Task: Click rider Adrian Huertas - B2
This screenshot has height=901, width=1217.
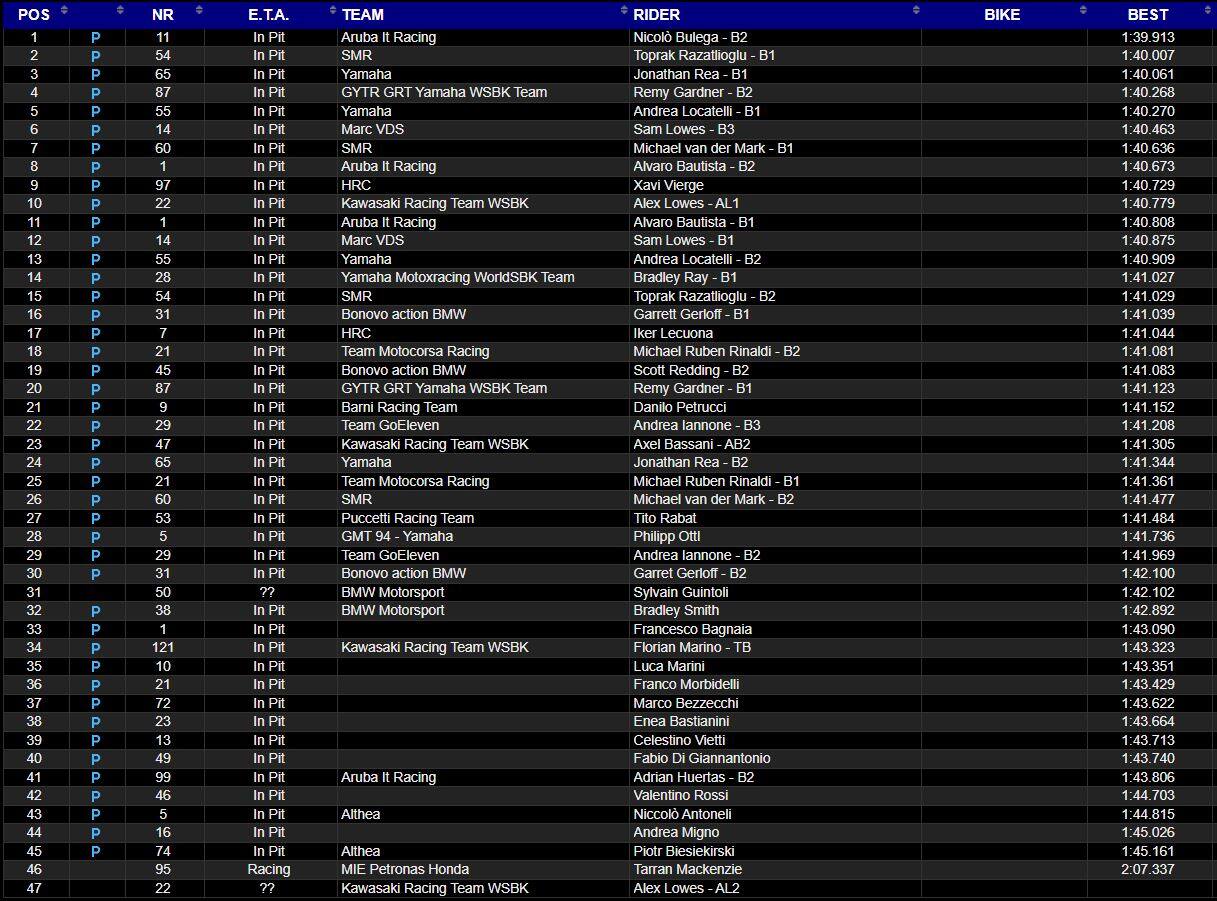Action: coord(694,778)
